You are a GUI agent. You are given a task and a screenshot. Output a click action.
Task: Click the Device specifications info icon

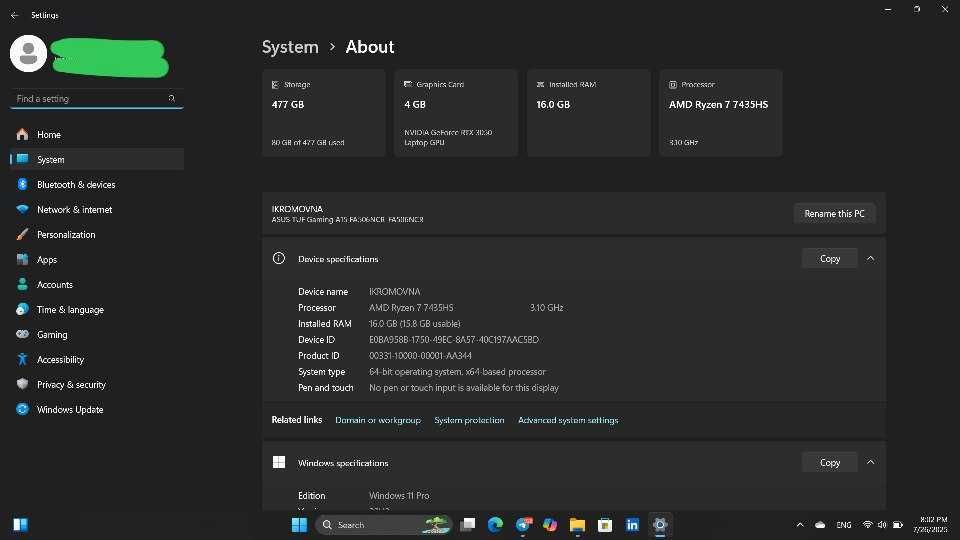[x=279, y=258]
